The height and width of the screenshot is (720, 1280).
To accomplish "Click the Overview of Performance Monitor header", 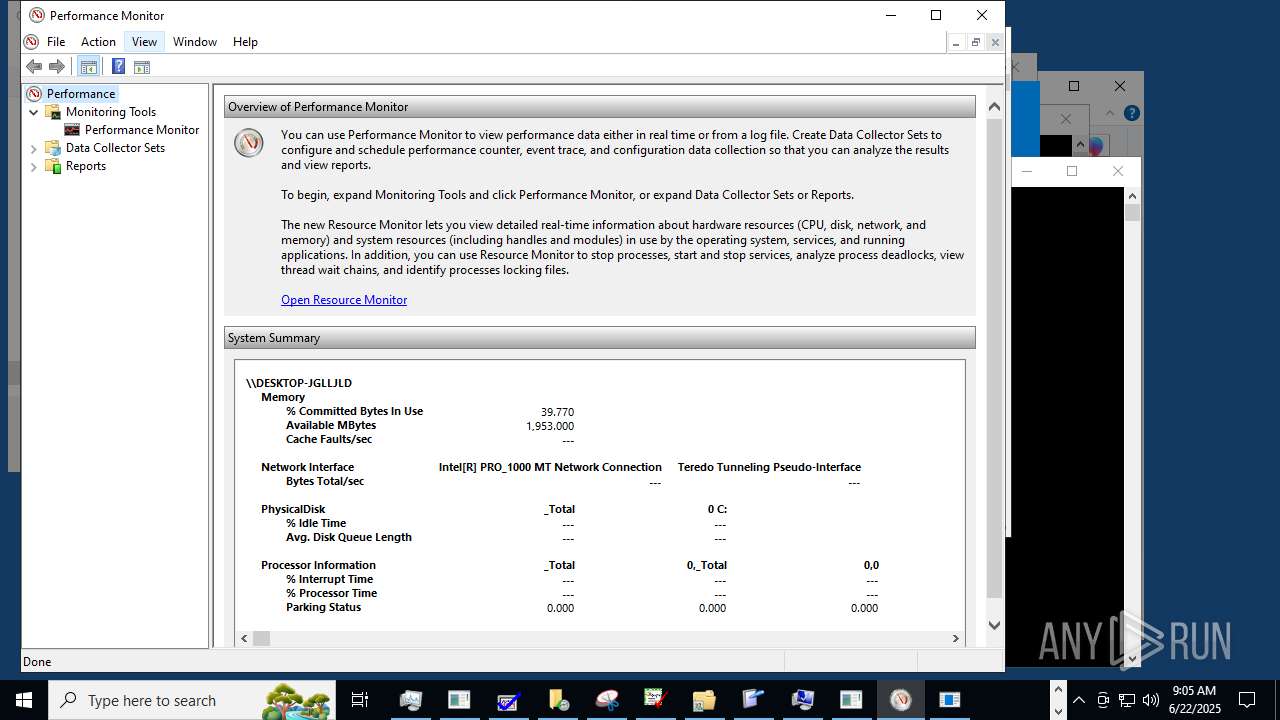I will (599, 107).
